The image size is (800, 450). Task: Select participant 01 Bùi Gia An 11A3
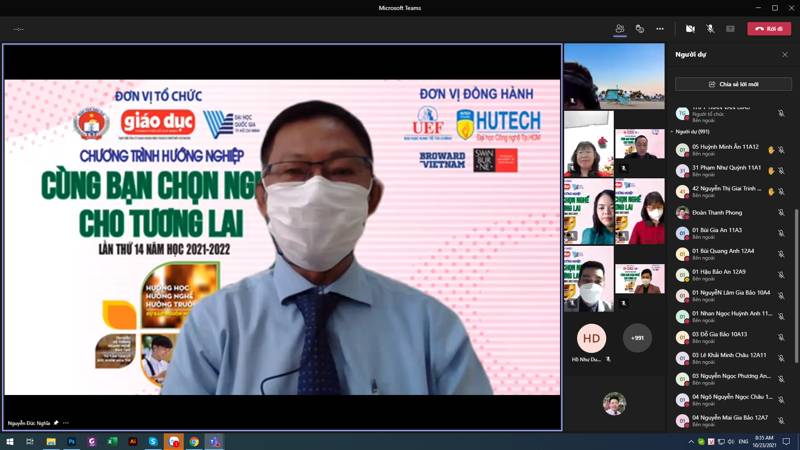coord(720,233)
